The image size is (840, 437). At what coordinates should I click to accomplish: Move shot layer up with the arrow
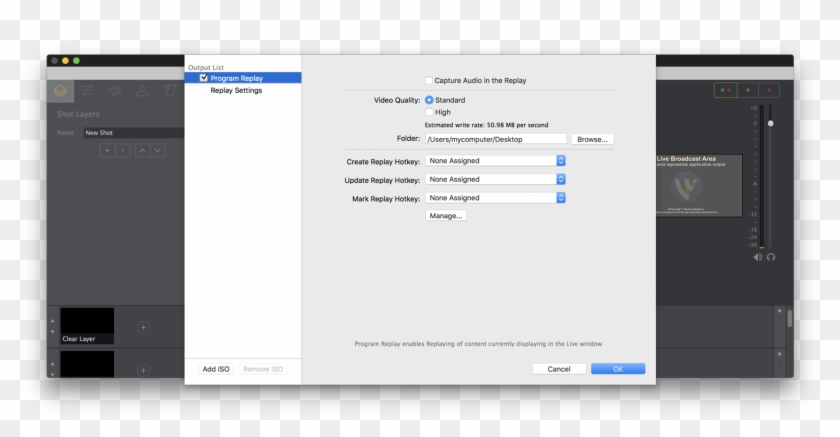click(142, 150)
